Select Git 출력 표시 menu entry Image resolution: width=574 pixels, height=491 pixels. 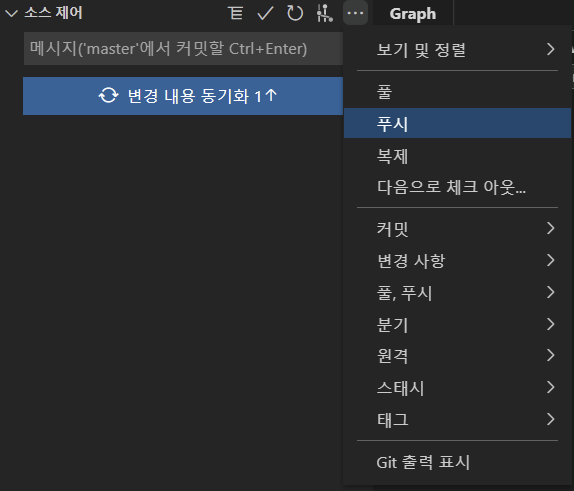point(457,462)
